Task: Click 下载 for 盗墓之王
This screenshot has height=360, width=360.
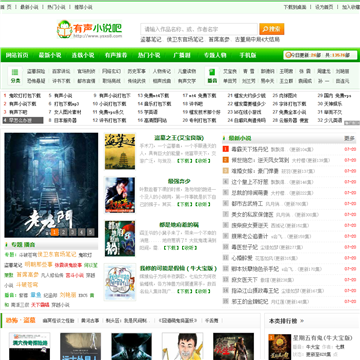Action: (x=184, y=161)
